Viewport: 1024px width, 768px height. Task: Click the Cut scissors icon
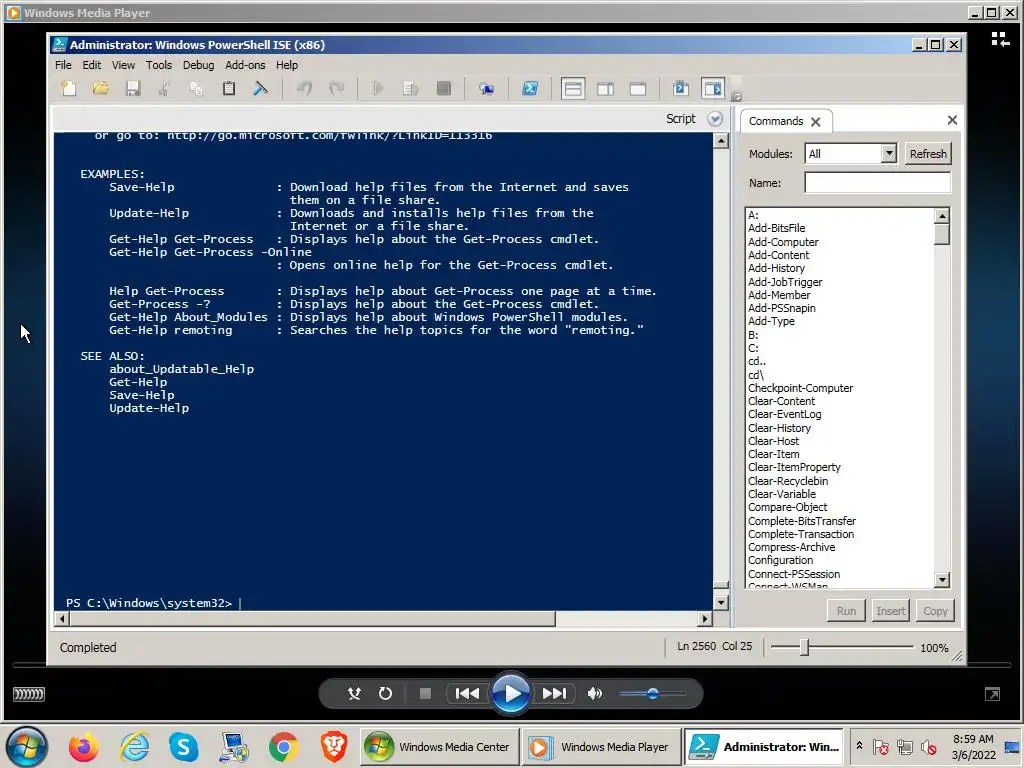pyautogui.click(x=165, y=89)
